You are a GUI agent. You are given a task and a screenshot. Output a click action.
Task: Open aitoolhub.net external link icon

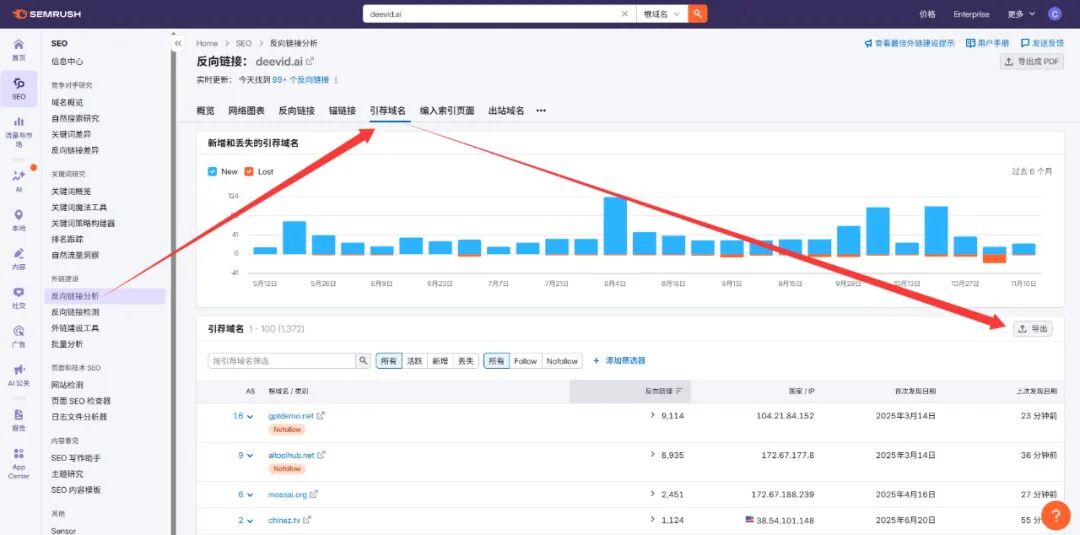pyautogui.click(x=322, y=455)
